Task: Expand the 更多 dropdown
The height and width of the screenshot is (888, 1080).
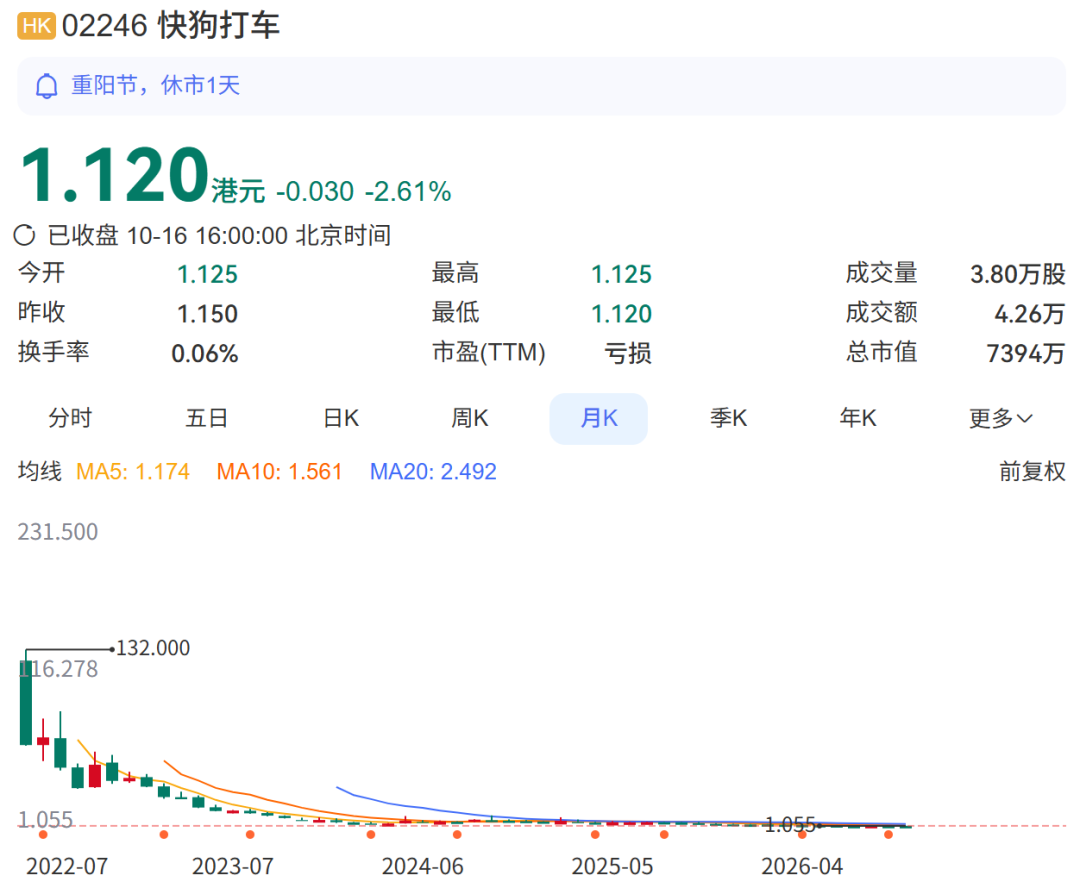Action: [1001, 418]
